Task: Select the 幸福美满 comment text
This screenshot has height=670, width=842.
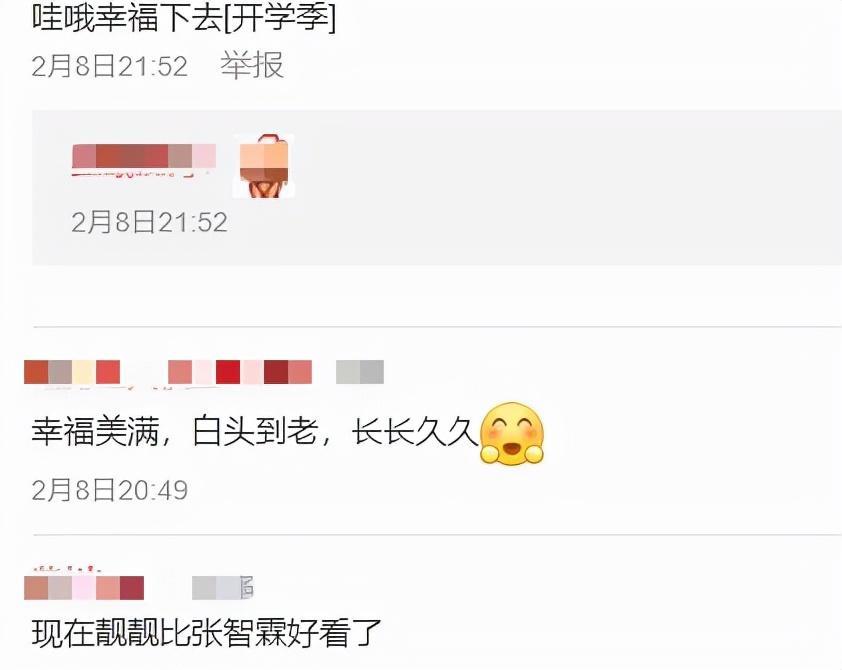Action: tap(255, 432)
